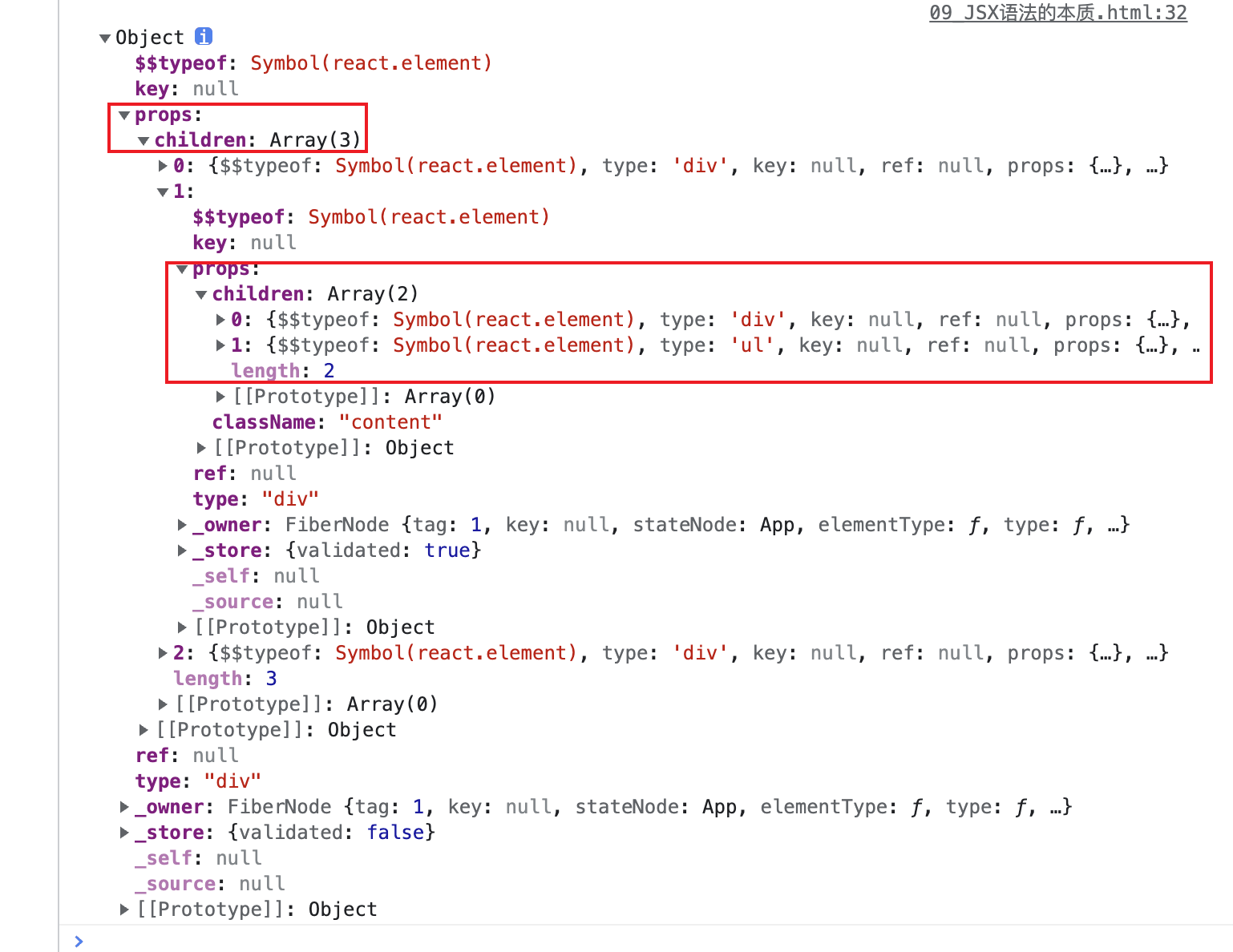This screenshot has height=952, width=1233.
Task: Expand child item 2 of Array(3)
Action: coord(163,653)
